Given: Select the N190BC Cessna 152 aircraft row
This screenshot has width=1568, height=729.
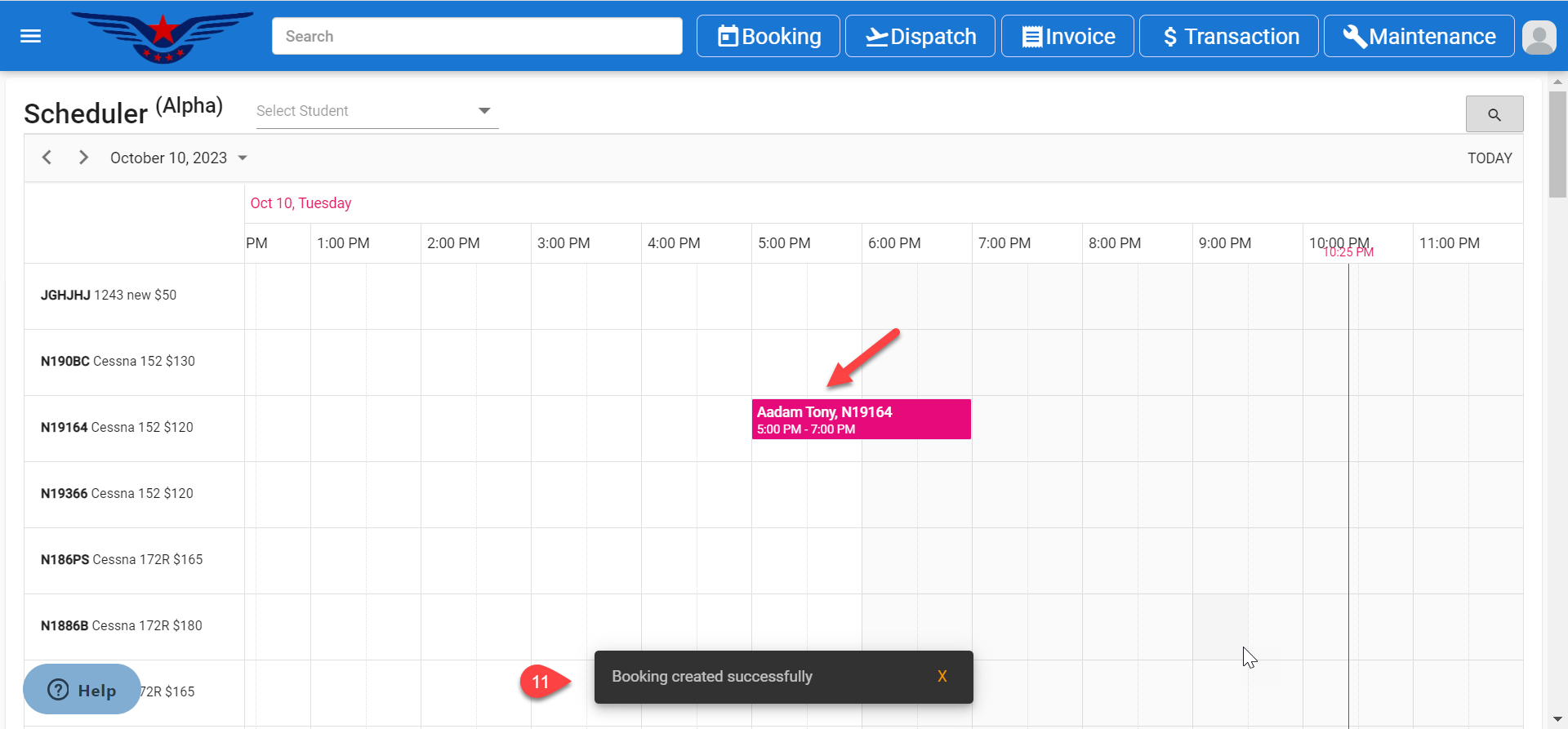Looking at the screenshot, I should coord(118,361).
